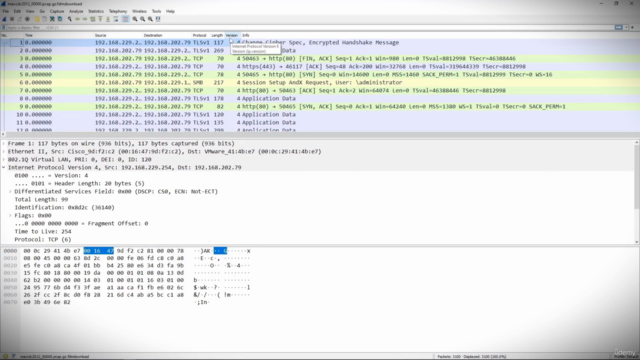Open the Statistics menu
The image size is (640, 360).
click(x=96, y=11)
